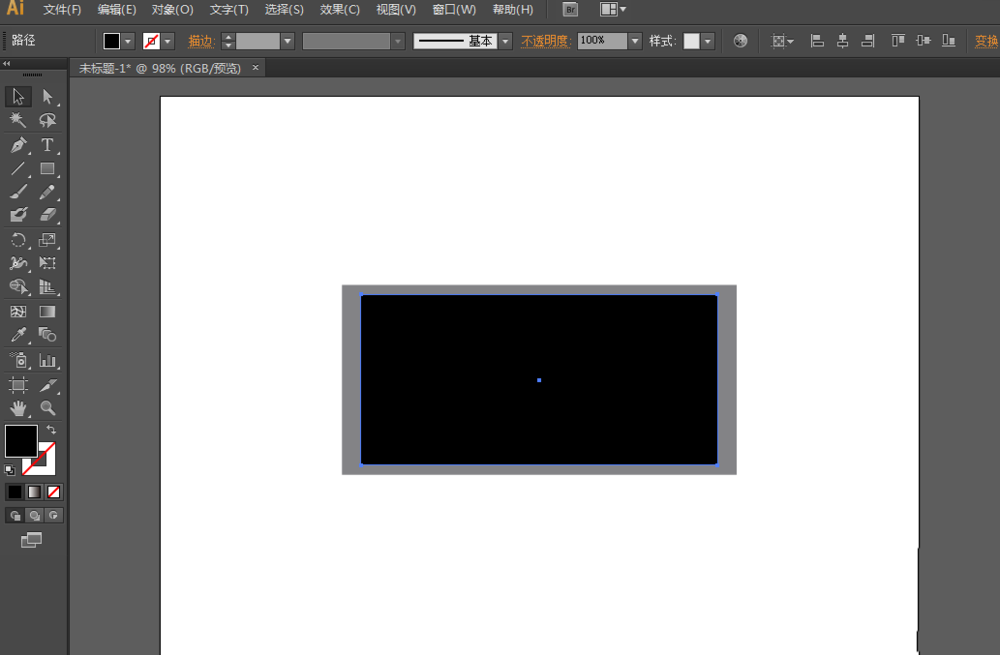Image resolution: width=1000 pixels, height=655 pixels.
Task: Open Adobe Bridge with the Br icon
Action: 570,10
